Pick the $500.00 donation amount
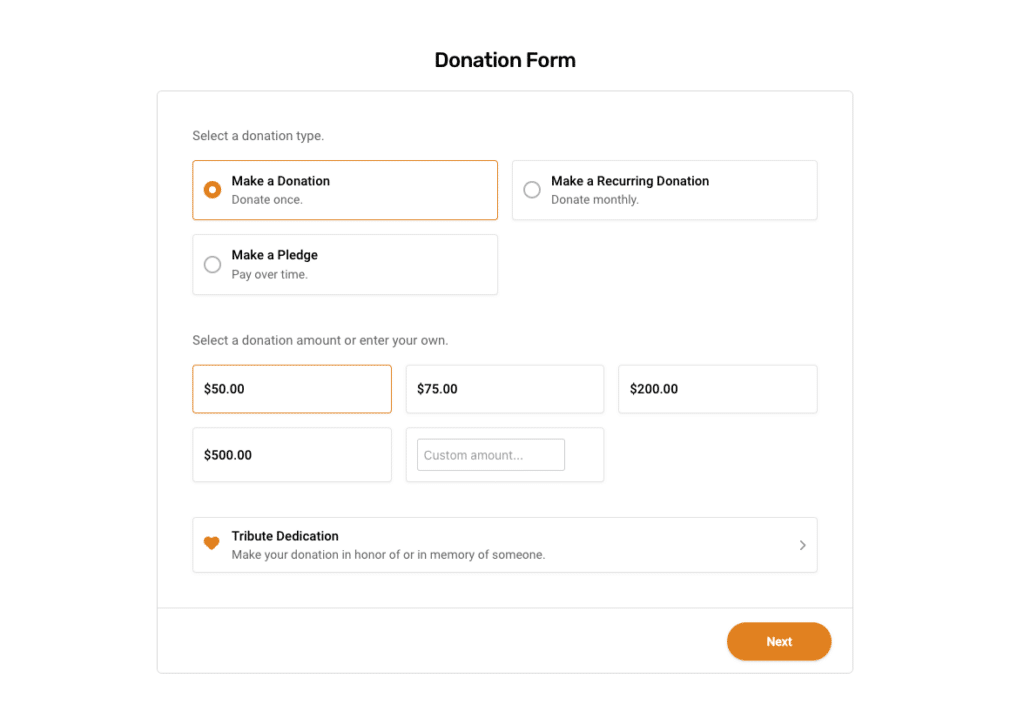 click(292, 455)
